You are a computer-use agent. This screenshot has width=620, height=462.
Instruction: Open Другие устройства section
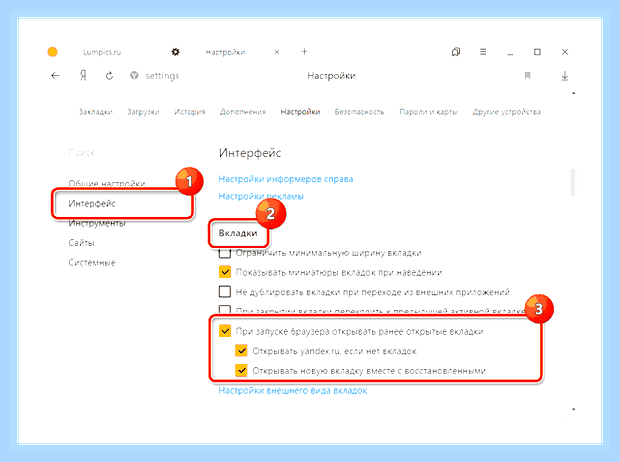point(507,112)
